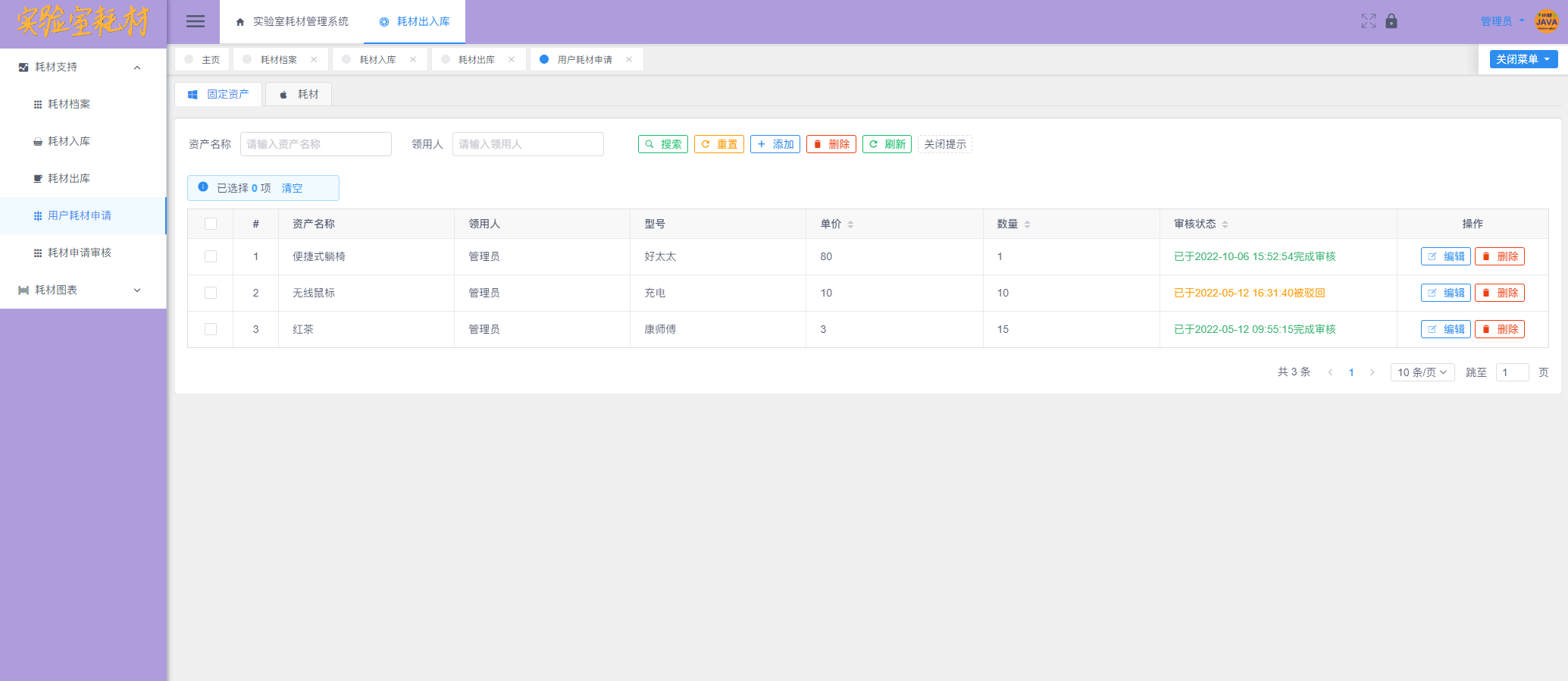
Task: Open 耗材档案 in the sidebar
Action: pos(83,104)
